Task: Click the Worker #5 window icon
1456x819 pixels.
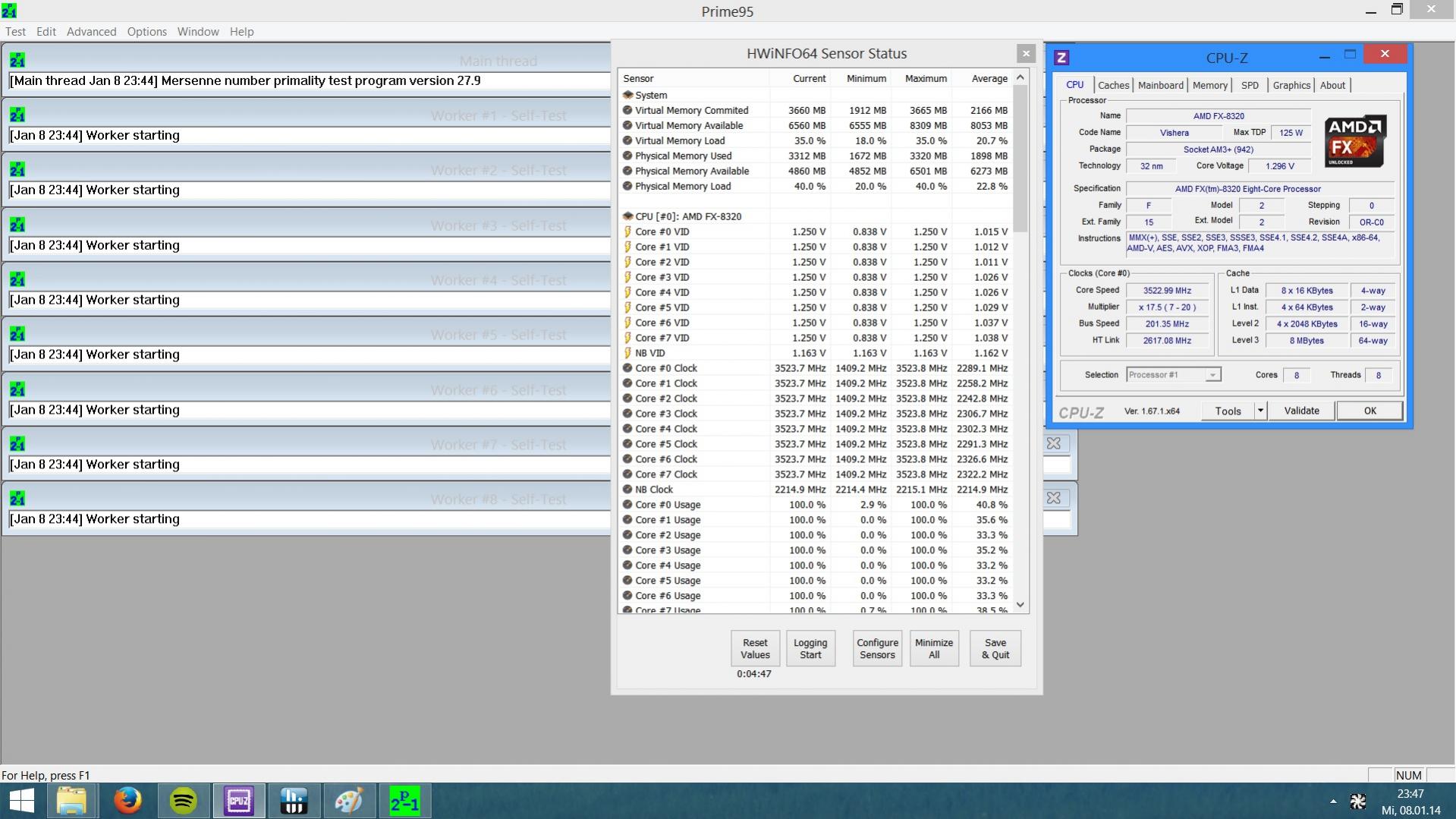Action: click(17, 334)
